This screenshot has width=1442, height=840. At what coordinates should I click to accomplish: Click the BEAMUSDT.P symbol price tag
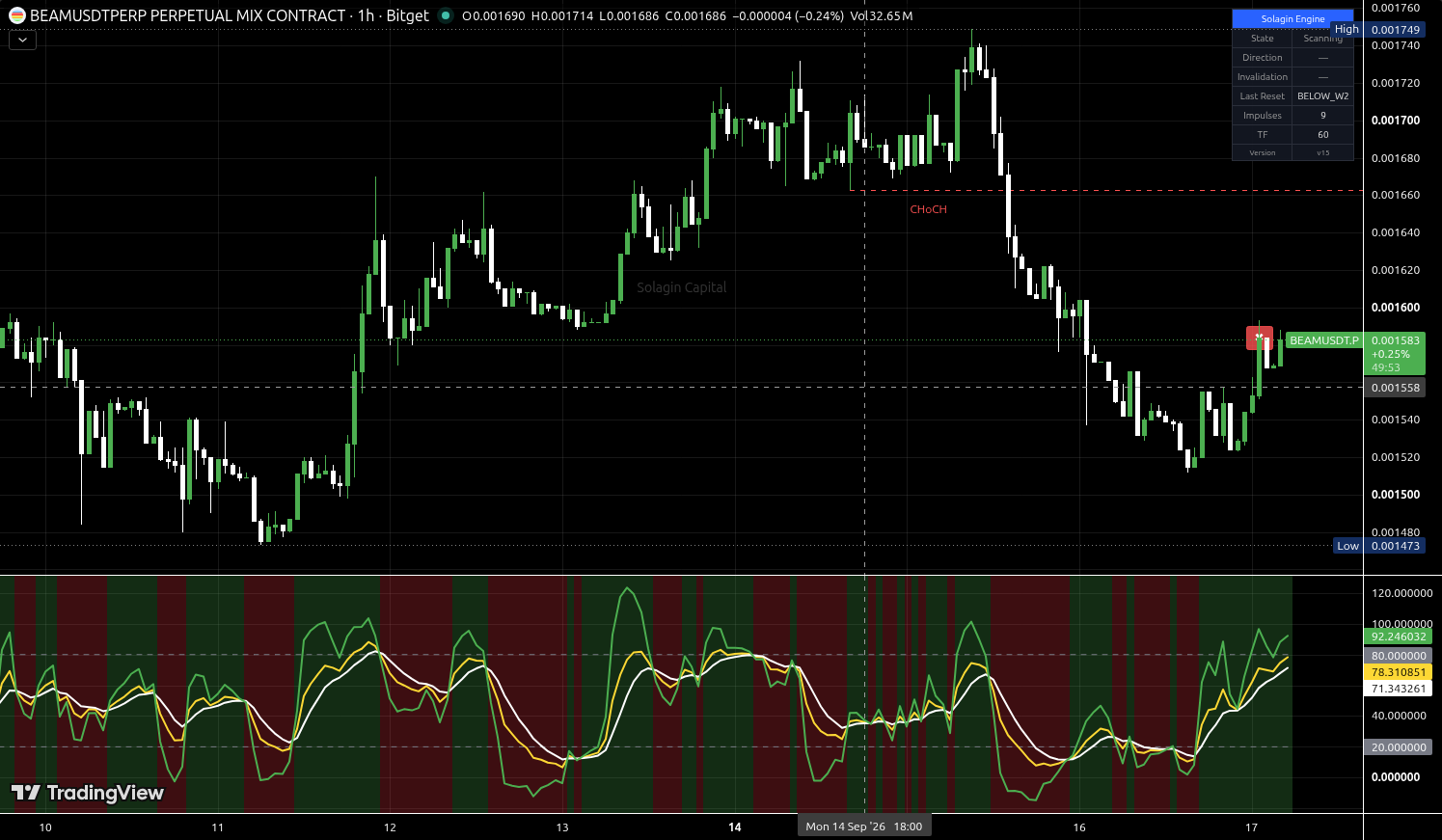[x=1323, y=340]
